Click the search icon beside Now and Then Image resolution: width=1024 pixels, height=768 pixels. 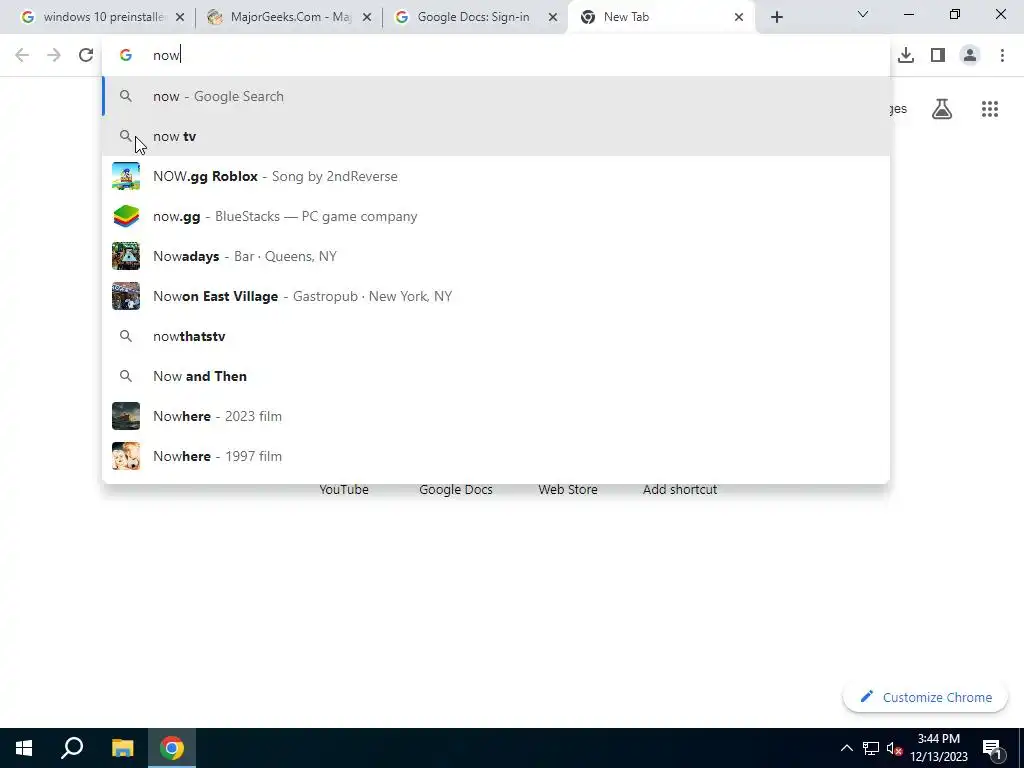click(x=125, y=376)
